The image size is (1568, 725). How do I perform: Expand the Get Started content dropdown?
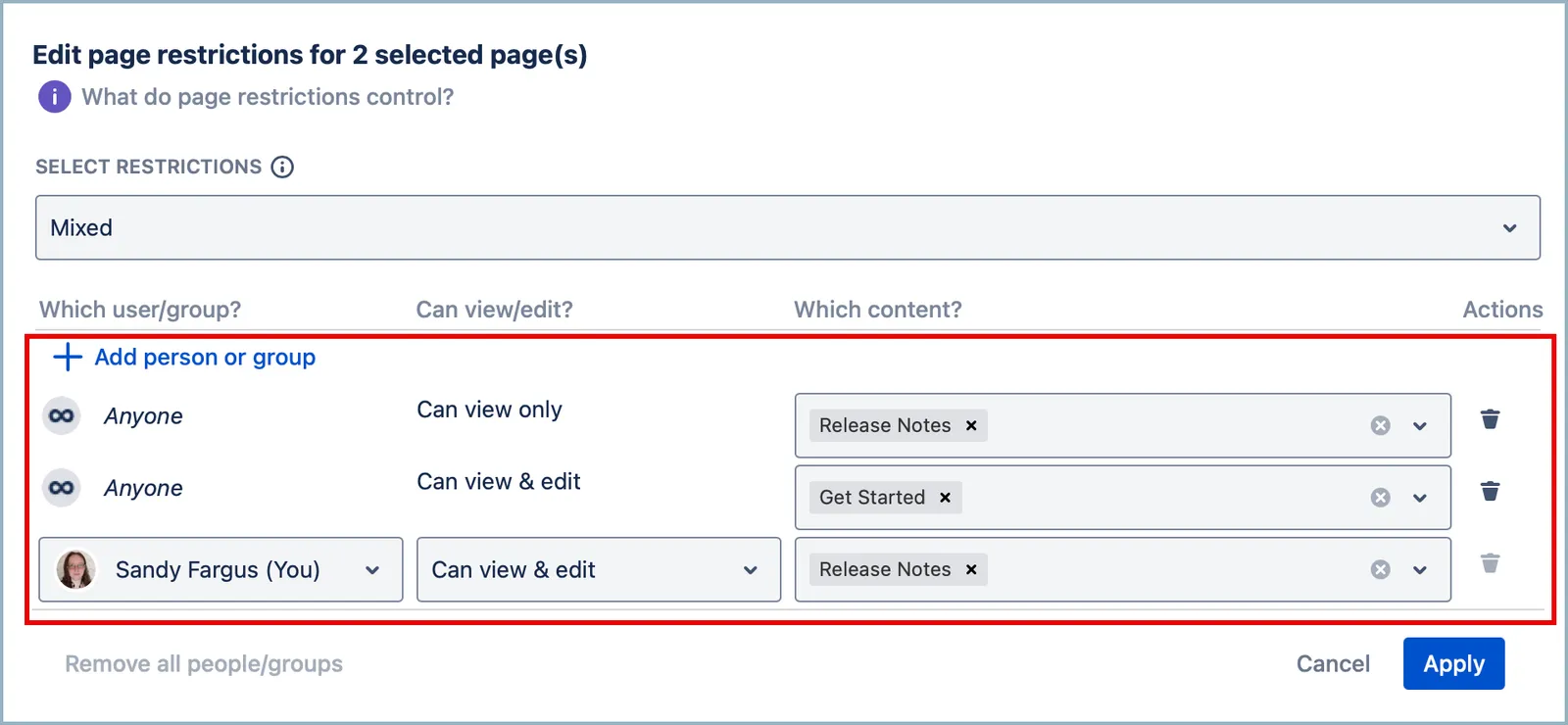pyautogui.click(x=1420, y=498)
